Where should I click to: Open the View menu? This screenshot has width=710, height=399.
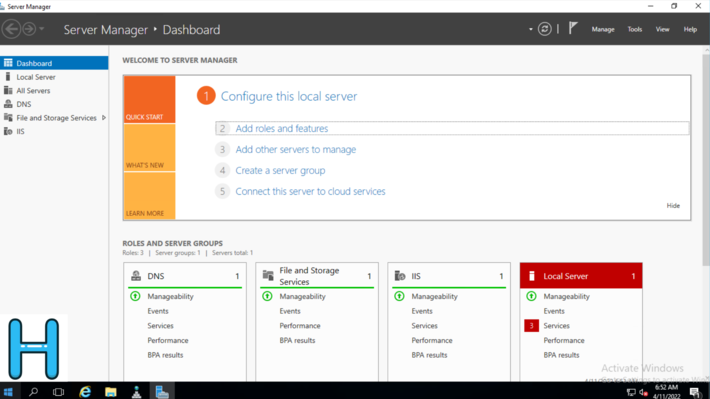(662, 29)
